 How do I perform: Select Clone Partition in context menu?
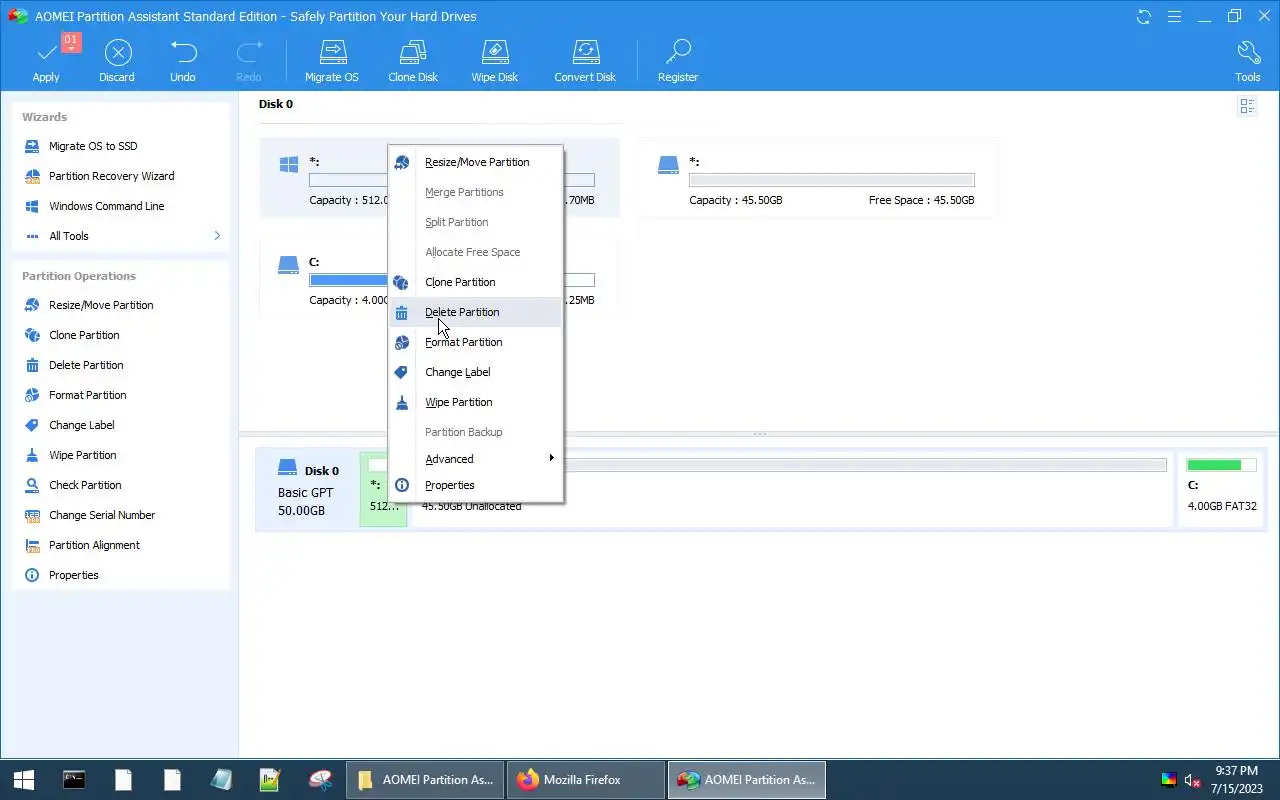tap(476, 282)
